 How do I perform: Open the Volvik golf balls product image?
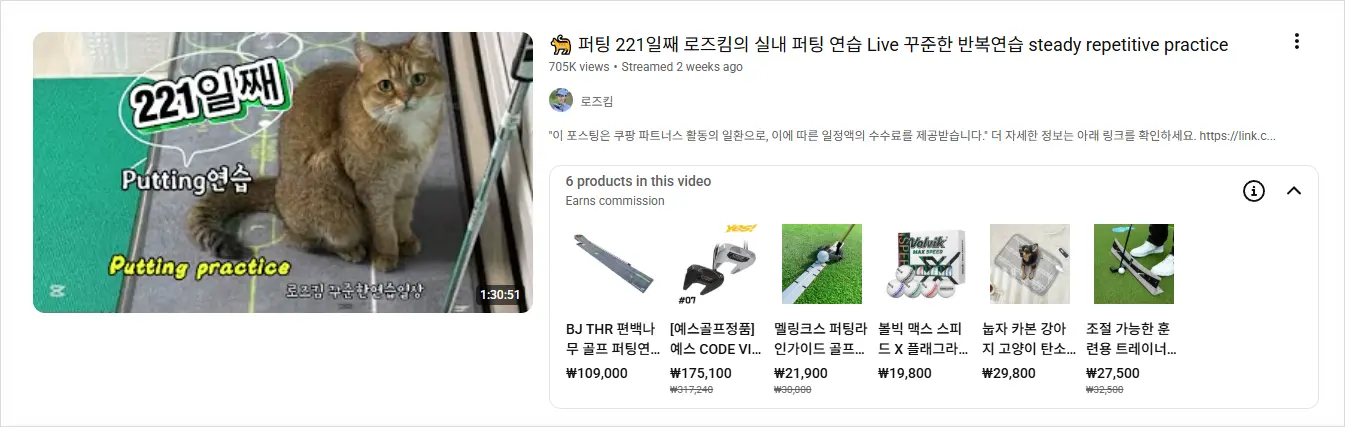[926, 264]
